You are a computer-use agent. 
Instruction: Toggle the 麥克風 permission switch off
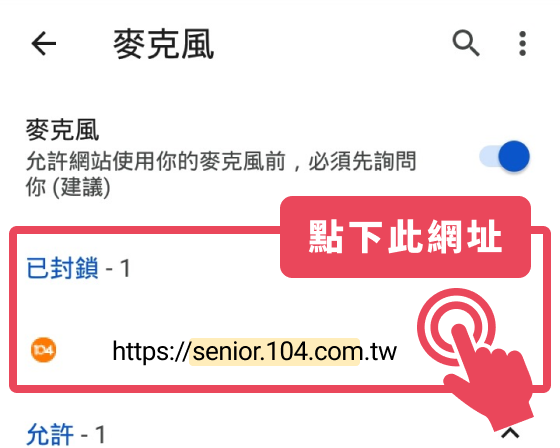504,156
